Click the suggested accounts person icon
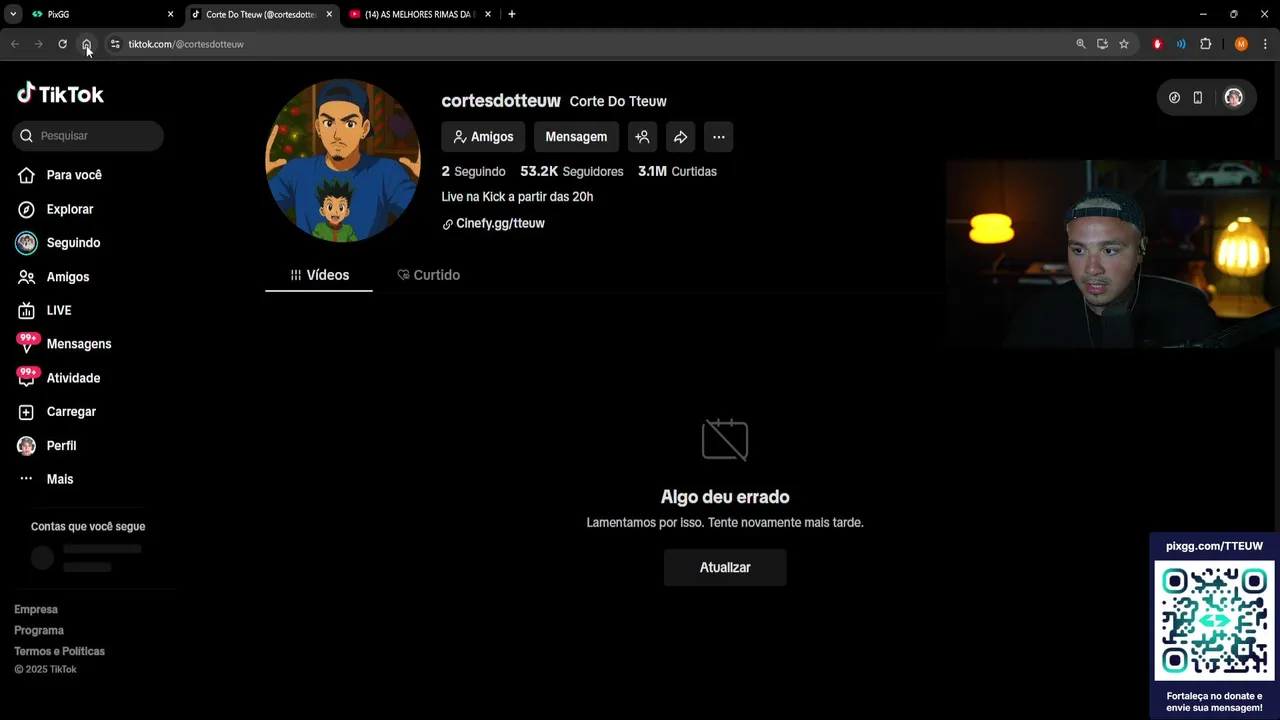The width and height of the screenshot is (1280, 720). coord(642,137)
